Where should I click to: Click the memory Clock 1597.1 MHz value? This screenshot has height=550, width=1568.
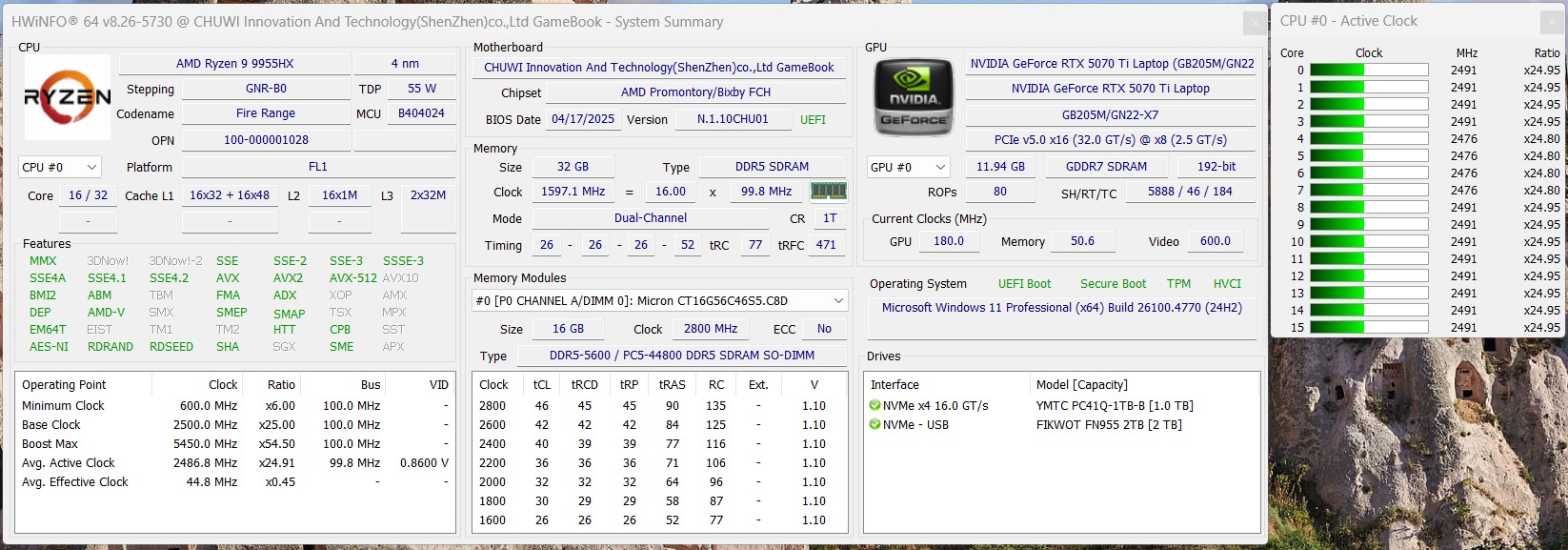[573, 192]
